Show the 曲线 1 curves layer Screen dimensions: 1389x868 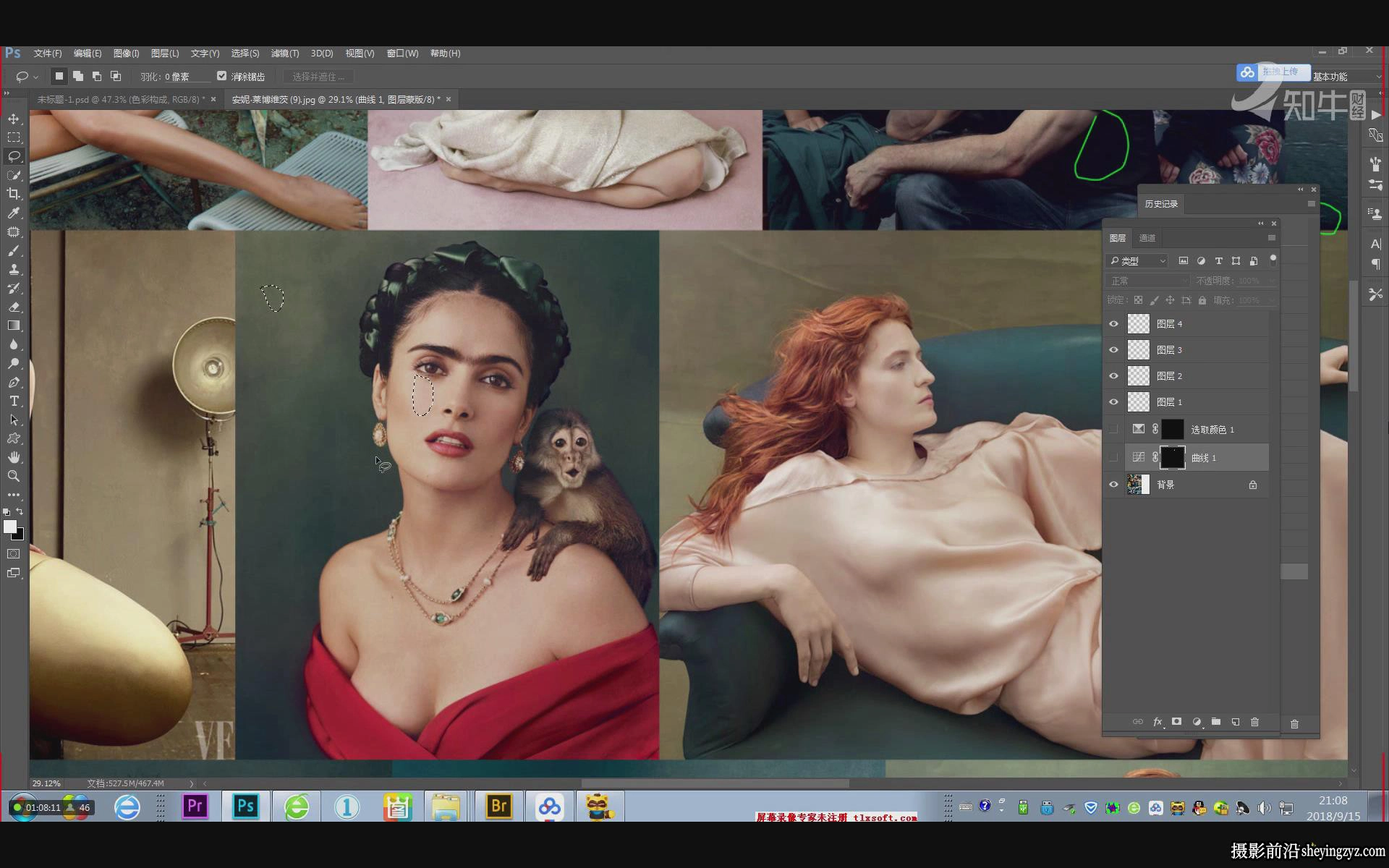1114,457
